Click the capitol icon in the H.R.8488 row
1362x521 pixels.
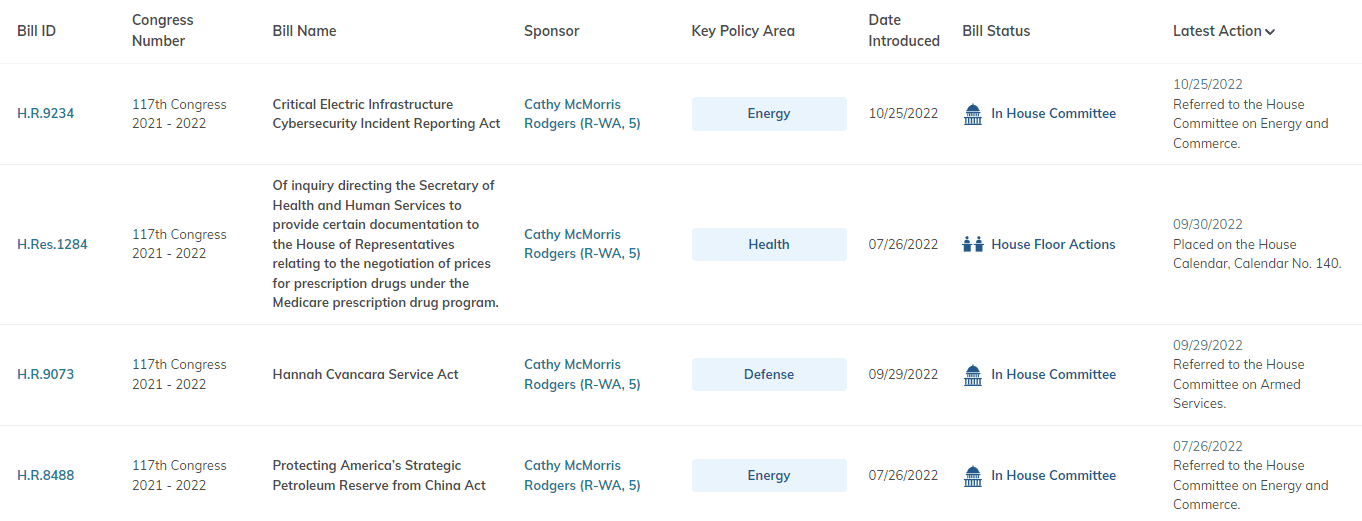pos(972,476)
